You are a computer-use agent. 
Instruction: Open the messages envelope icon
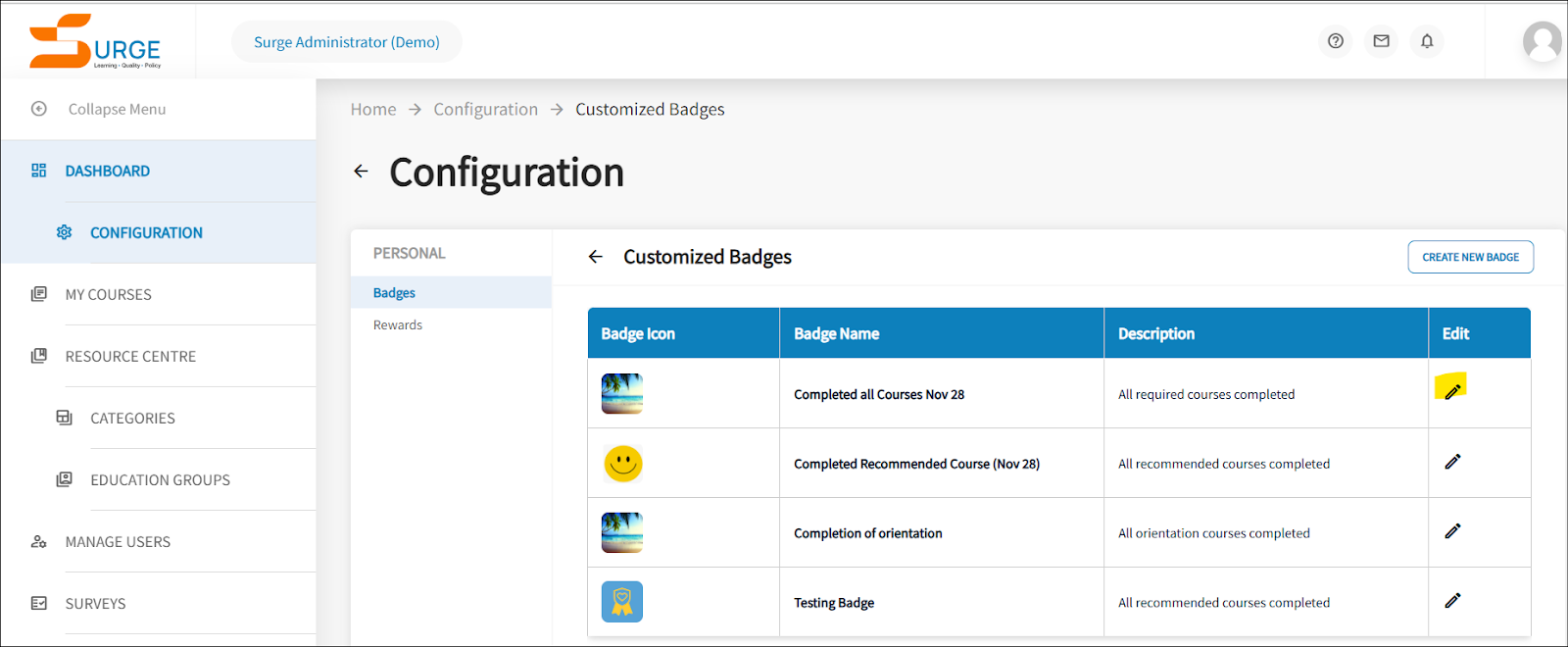[1381, 41]
